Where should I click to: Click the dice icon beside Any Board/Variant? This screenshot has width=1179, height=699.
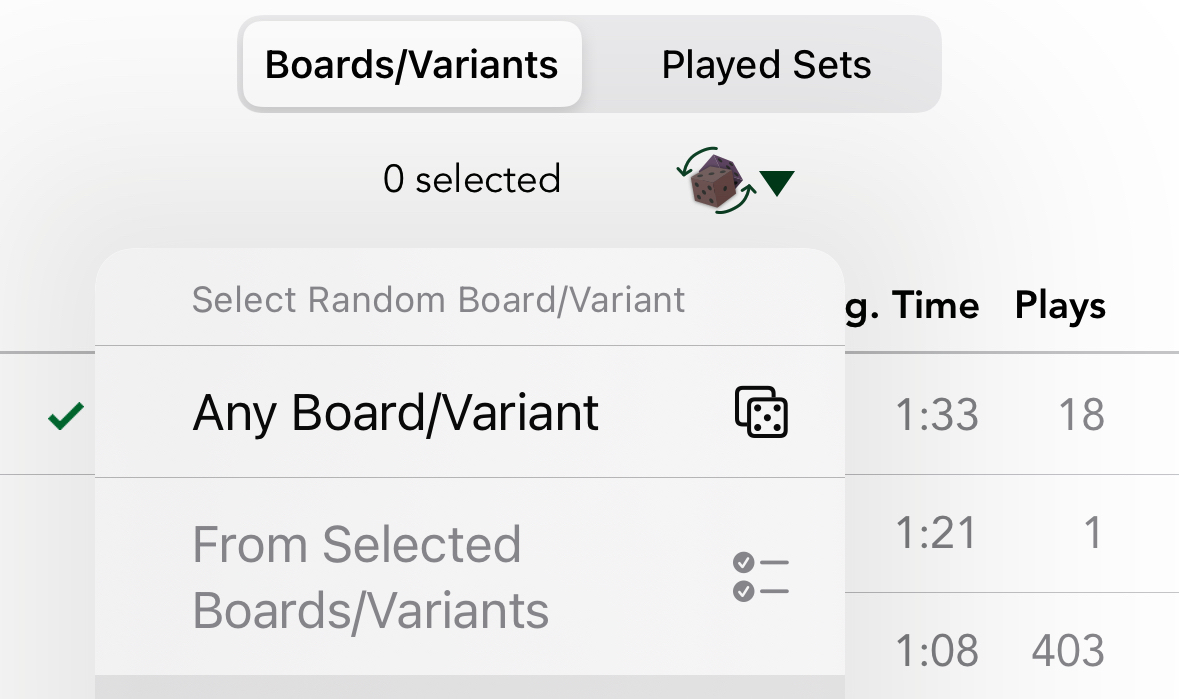point(761,412)
